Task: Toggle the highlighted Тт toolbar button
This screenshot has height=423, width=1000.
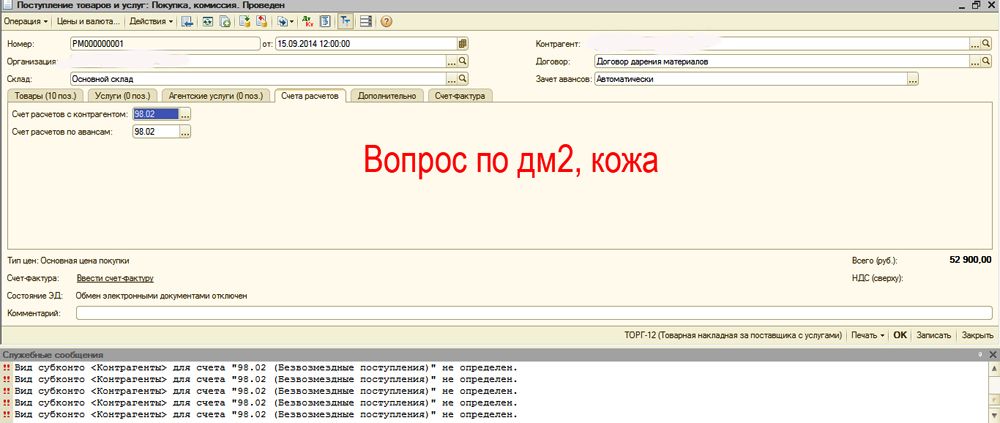Action: click(345, 21)
